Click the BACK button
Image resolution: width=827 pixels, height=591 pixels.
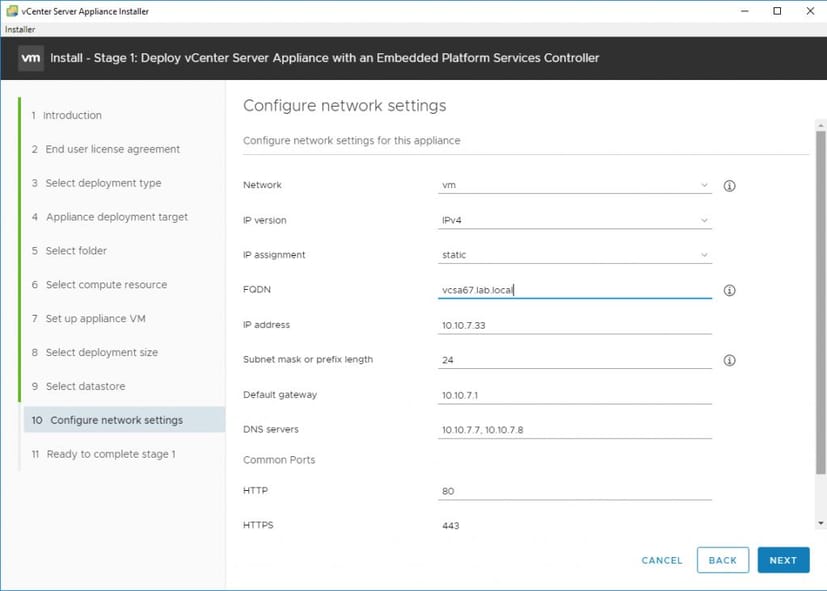[x=722, y=560]
